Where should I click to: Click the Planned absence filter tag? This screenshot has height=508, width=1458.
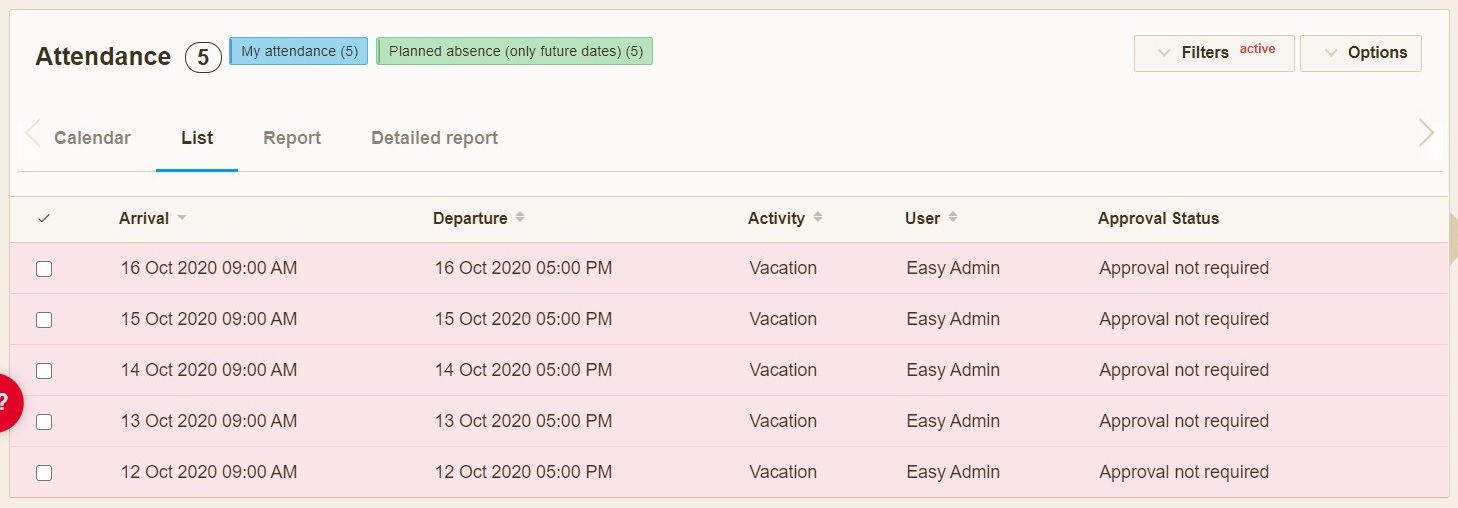click(x=515, y=51)
